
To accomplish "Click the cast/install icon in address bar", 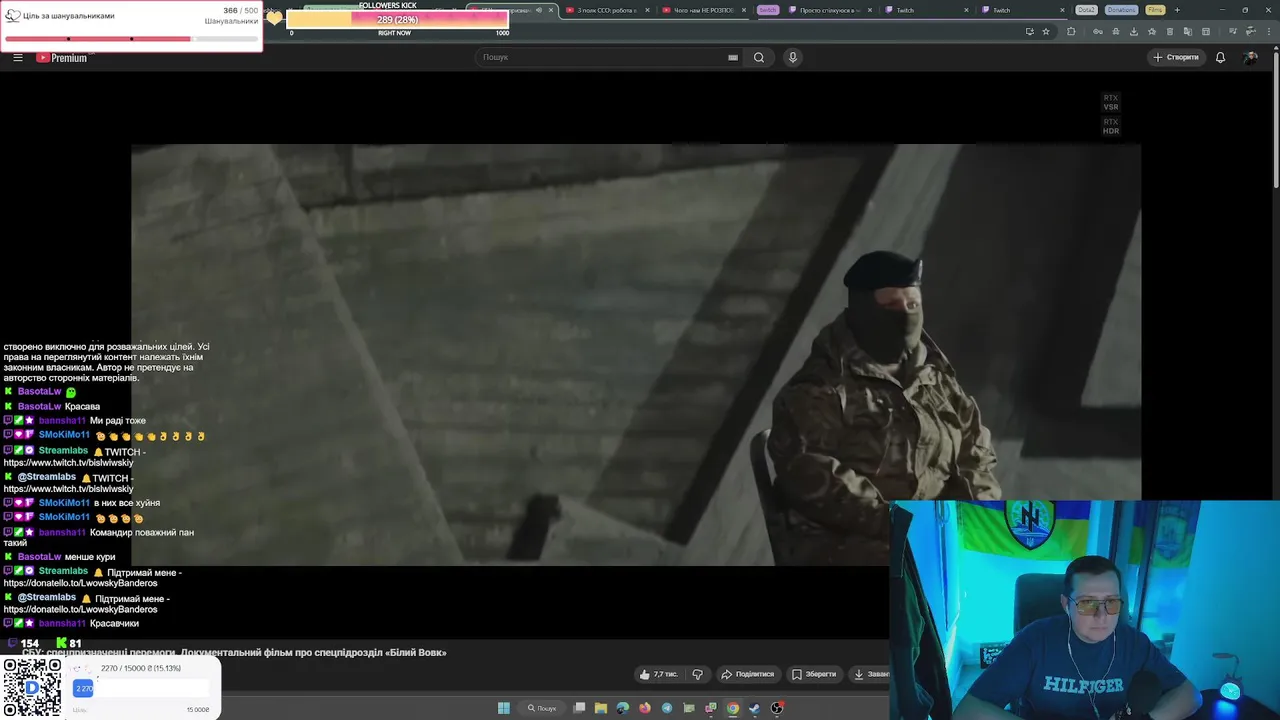I will pyautogui.click(x=1029, y=31).
